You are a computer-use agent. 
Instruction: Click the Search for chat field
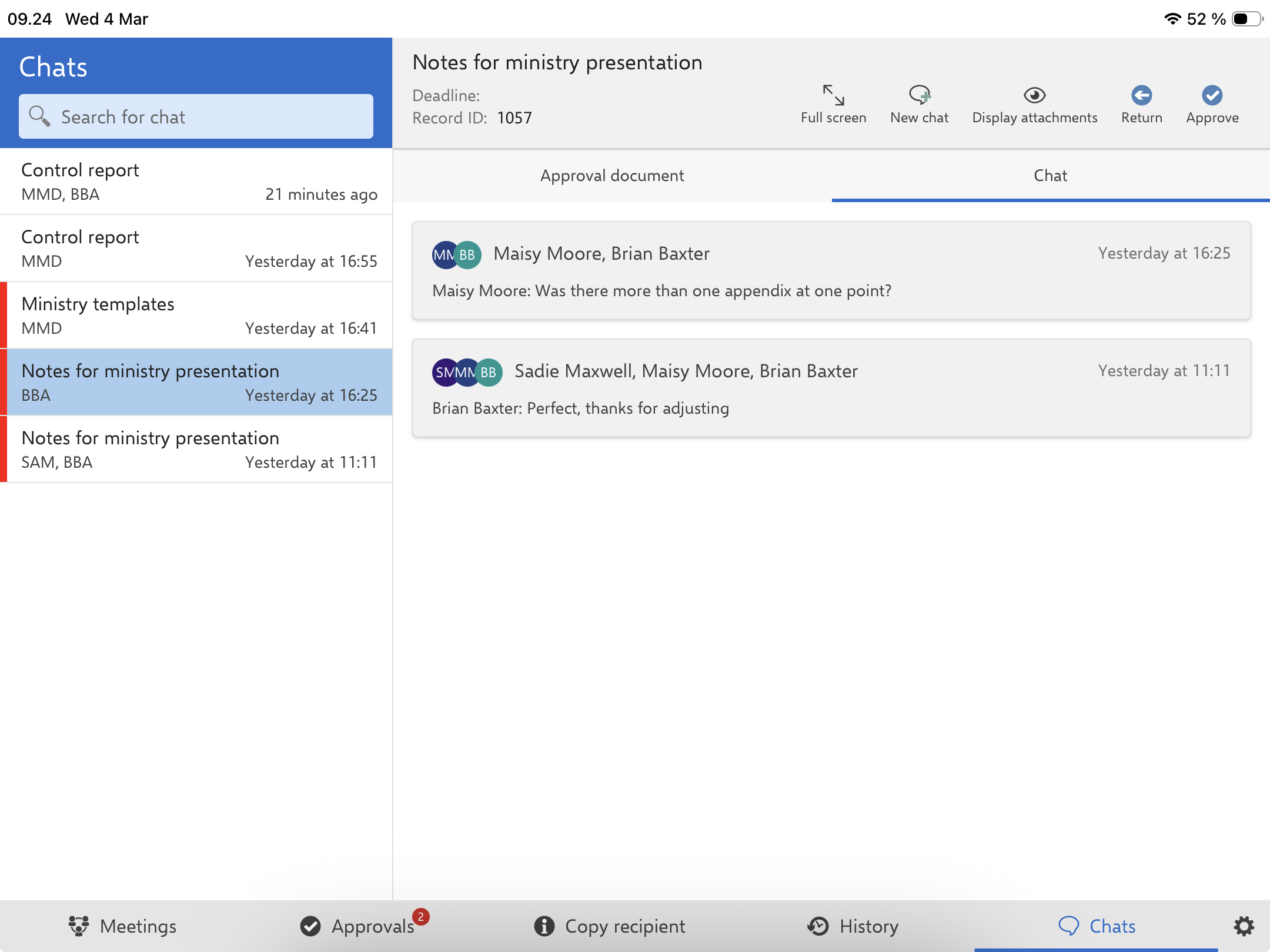196,116
